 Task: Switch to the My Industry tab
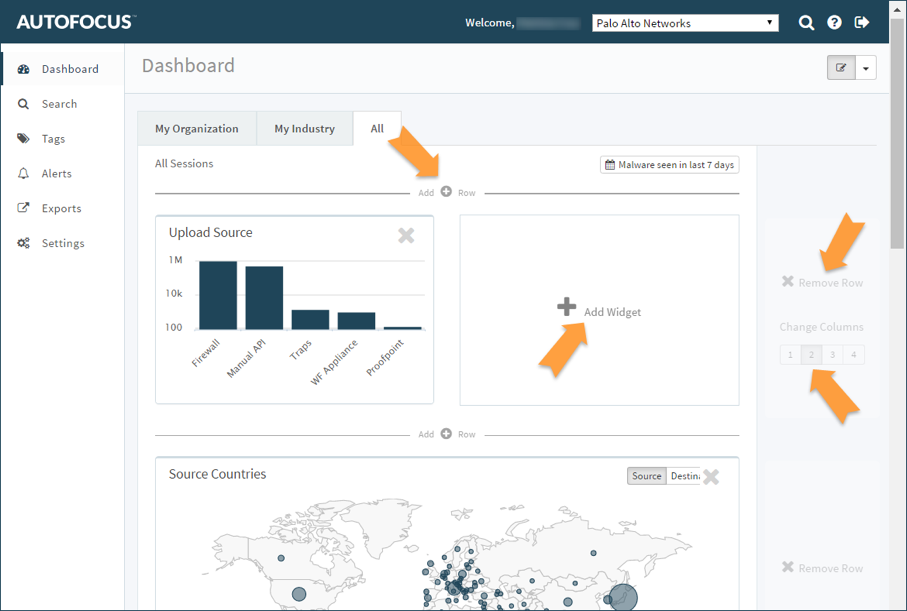[x=305, y=128]
